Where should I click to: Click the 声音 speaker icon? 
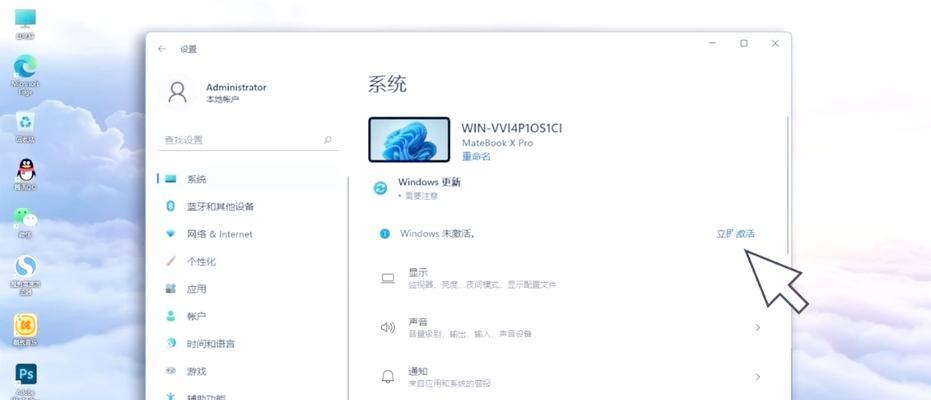pyautogui.click(x=388, y=327)
